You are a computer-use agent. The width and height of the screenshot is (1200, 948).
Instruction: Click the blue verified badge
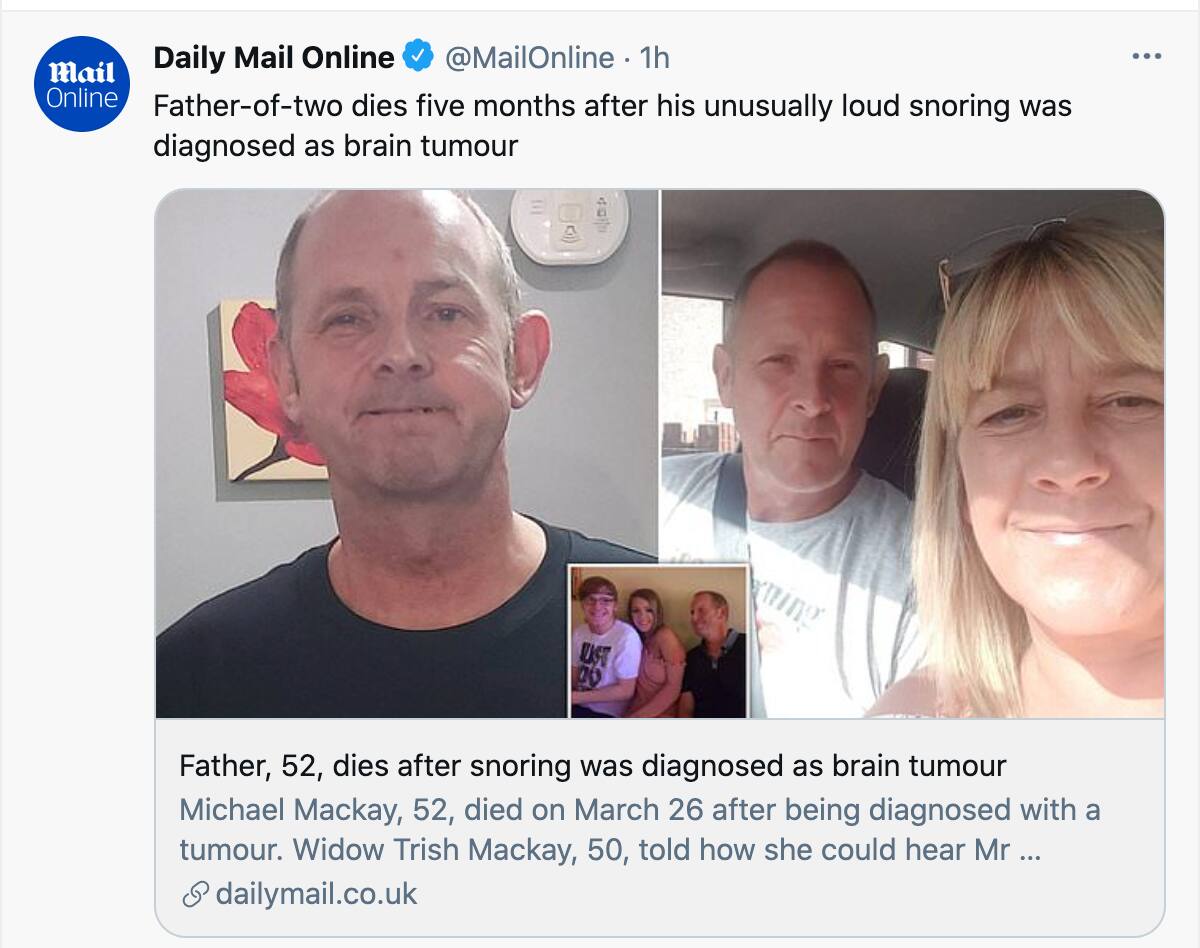point(418,58)
